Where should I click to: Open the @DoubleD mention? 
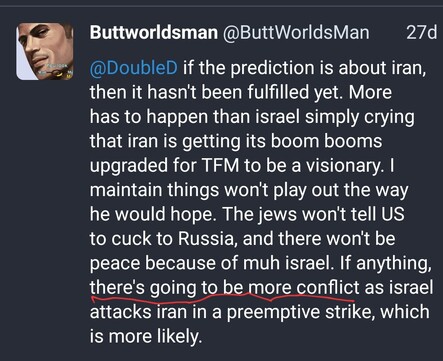(134, 68)
